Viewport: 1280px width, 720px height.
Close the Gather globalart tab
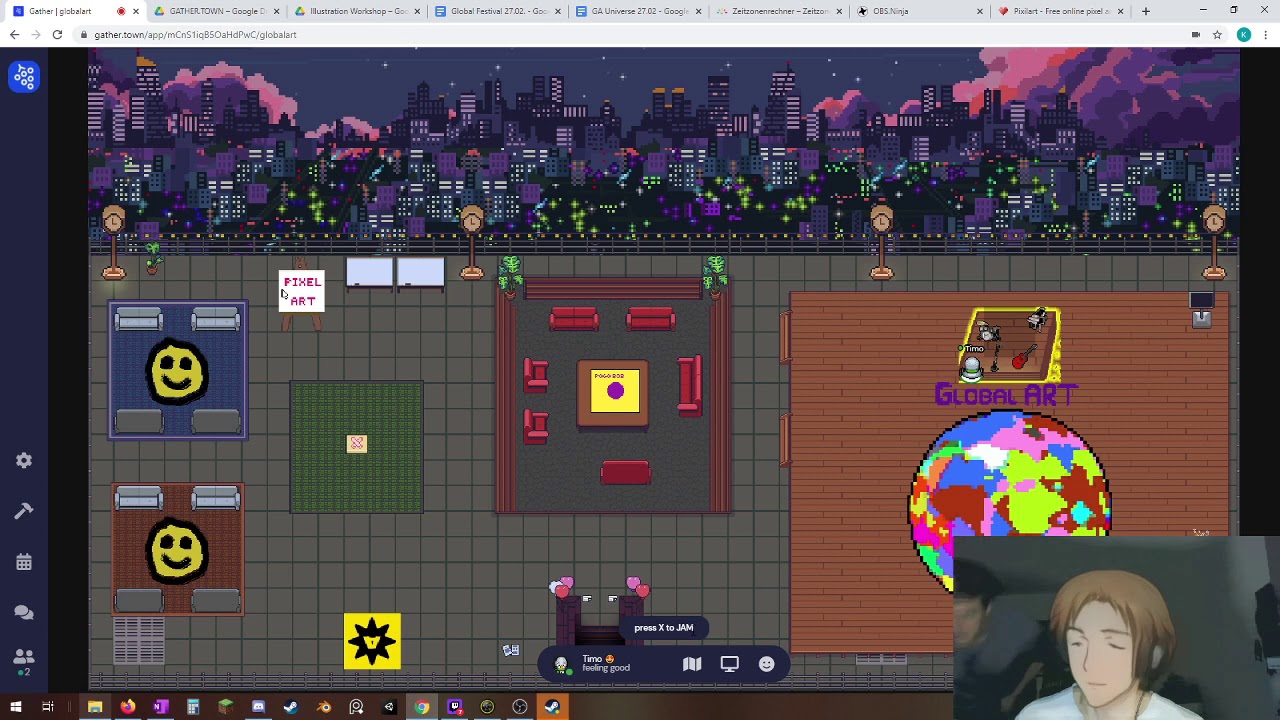(x=136, y=11)
